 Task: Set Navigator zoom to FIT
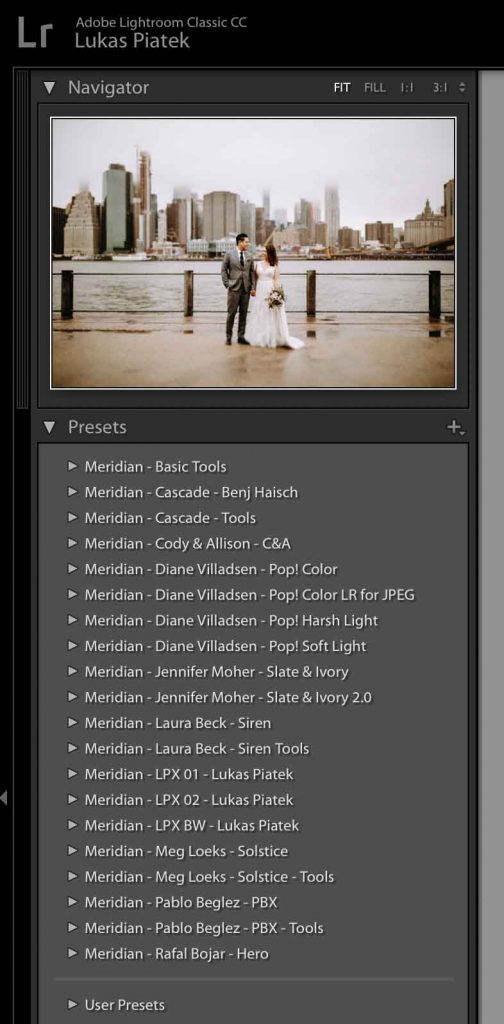click(342, 88)
